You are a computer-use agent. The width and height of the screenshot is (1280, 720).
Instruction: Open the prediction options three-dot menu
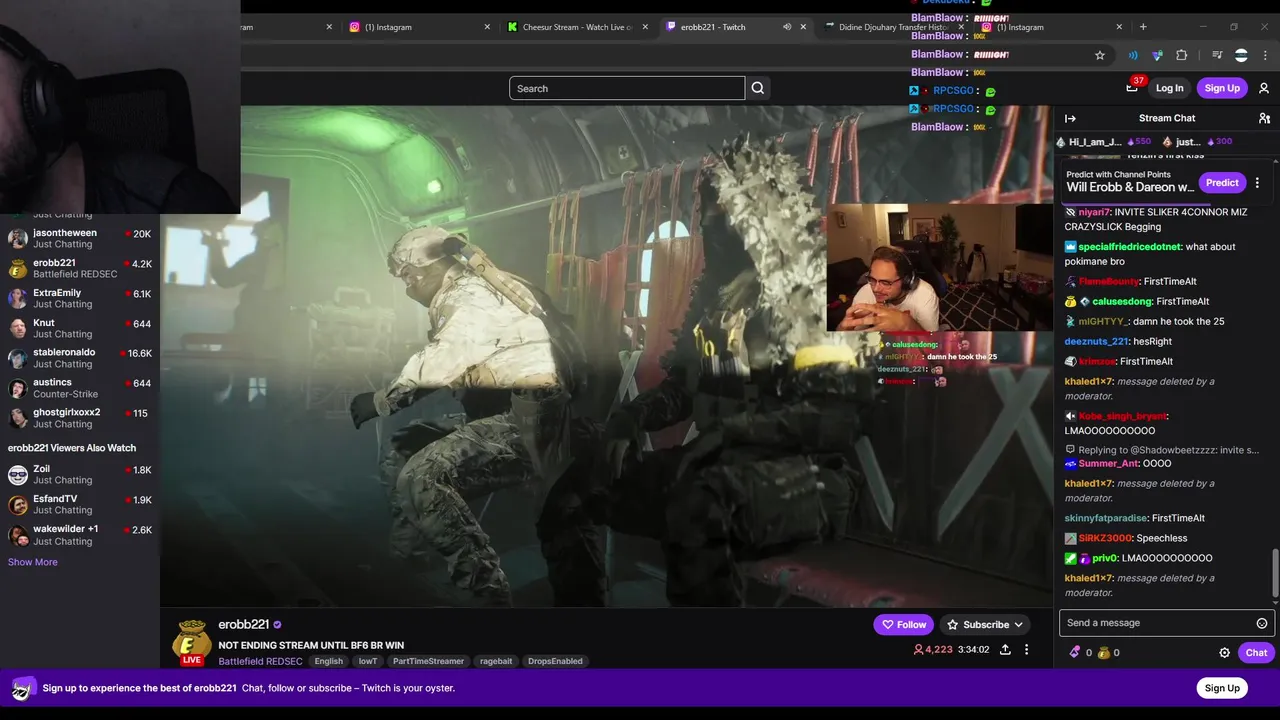[1257, 183]
